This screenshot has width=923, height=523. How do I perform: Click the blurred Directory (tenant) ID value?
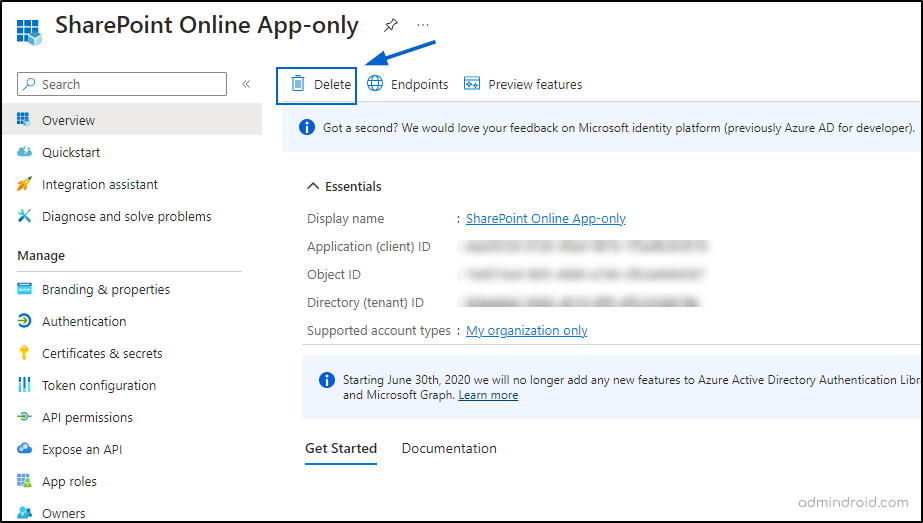point(583,303)
